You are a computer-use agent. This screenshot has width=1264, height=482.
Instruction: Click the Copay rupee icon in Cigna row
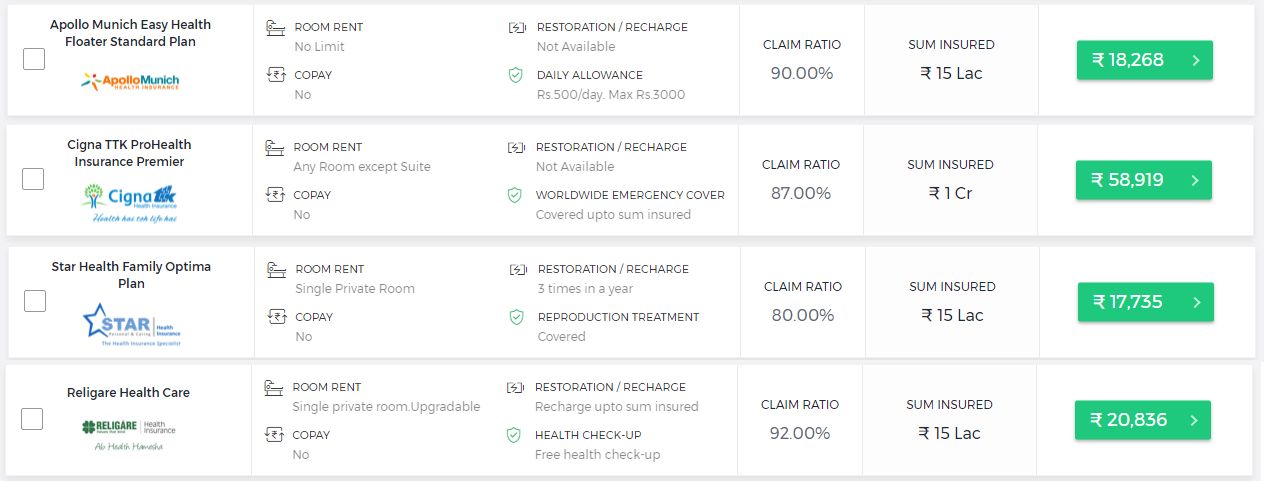(x=274, y=195)
